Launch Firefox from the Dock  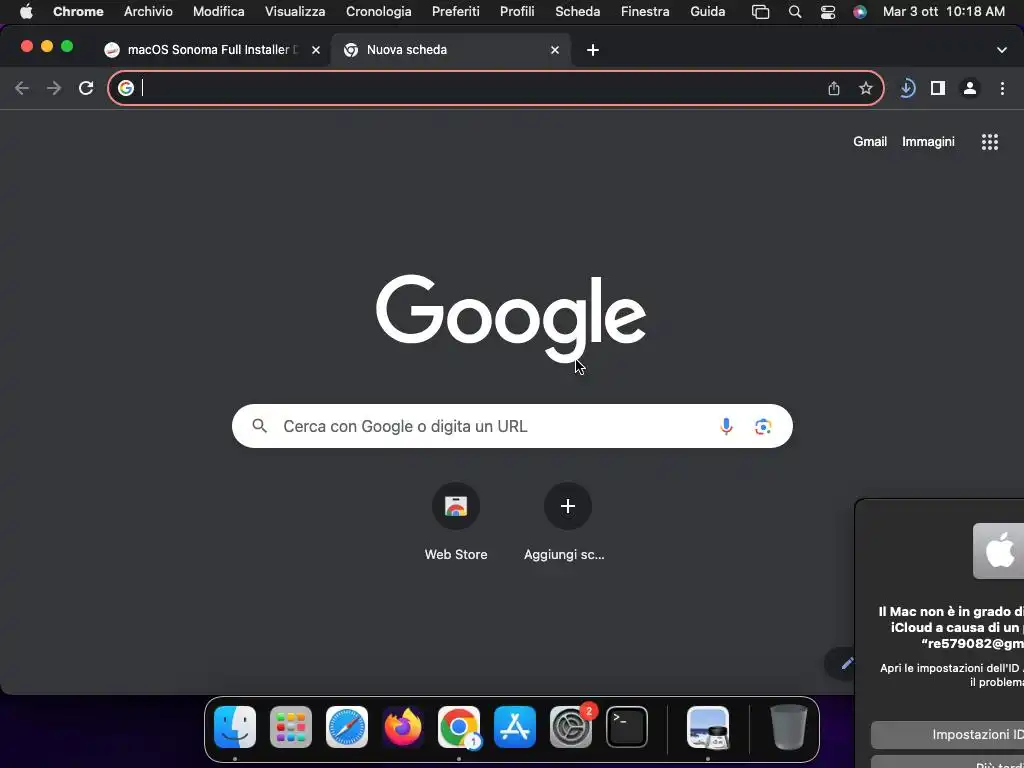click(x=403, y=727)
